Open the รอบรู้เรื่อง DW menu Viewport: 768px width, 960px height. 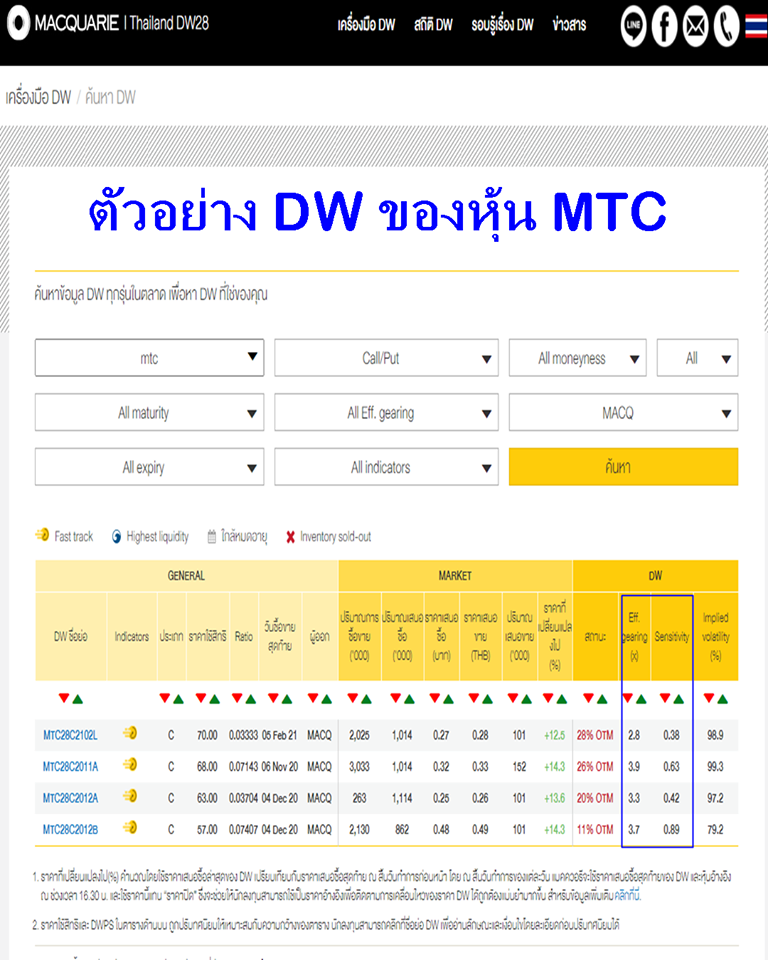click(x=502, y=25)
